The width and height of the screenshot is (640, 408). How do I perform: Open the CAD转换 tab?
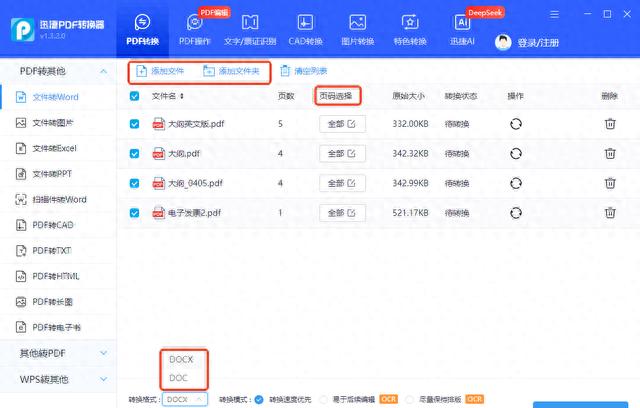pos(305,30)
